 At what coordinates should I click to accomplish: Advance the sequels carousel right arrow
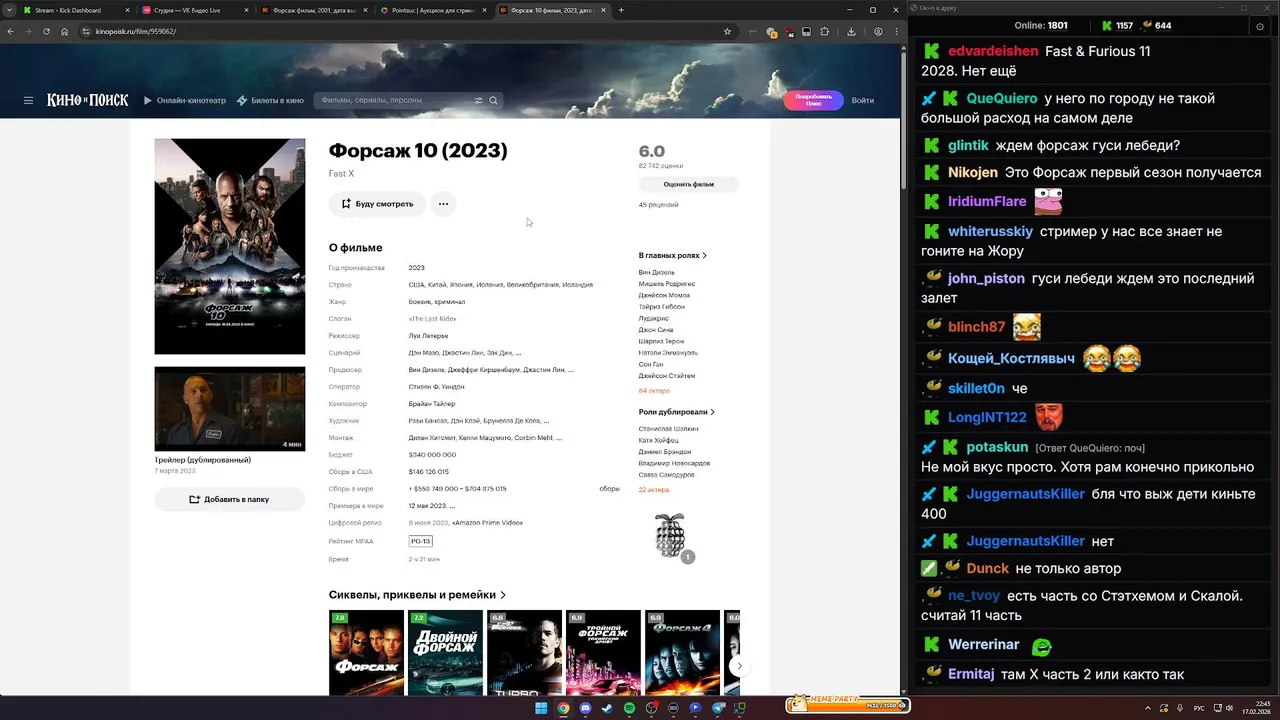[739, 666]
